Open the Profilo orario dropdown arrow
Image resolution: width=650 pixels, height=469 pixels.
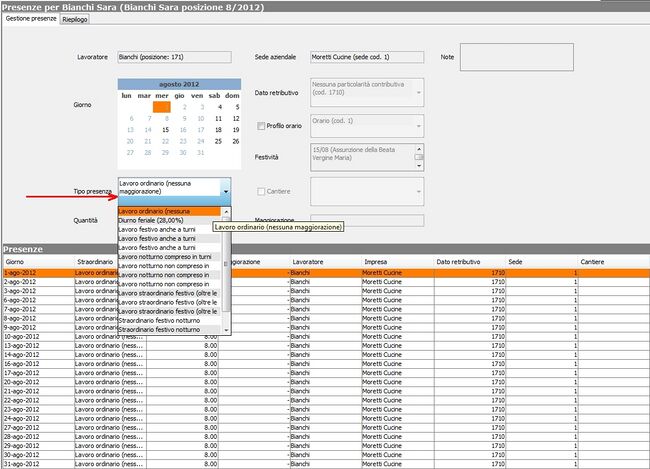pyautogui.click(x=419, y=125)
